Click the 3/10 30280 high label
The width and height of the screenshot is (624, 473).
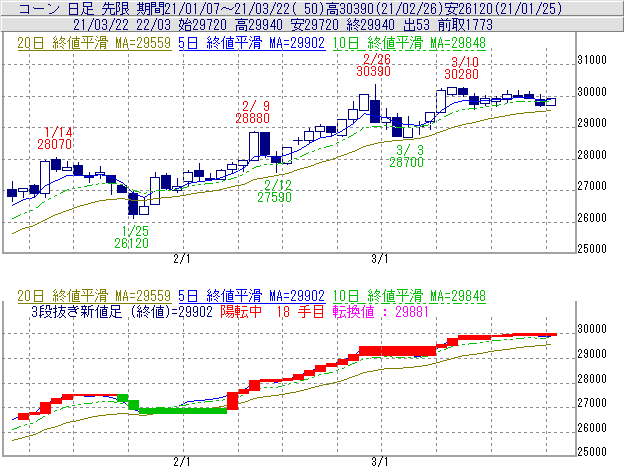point(462,68)
